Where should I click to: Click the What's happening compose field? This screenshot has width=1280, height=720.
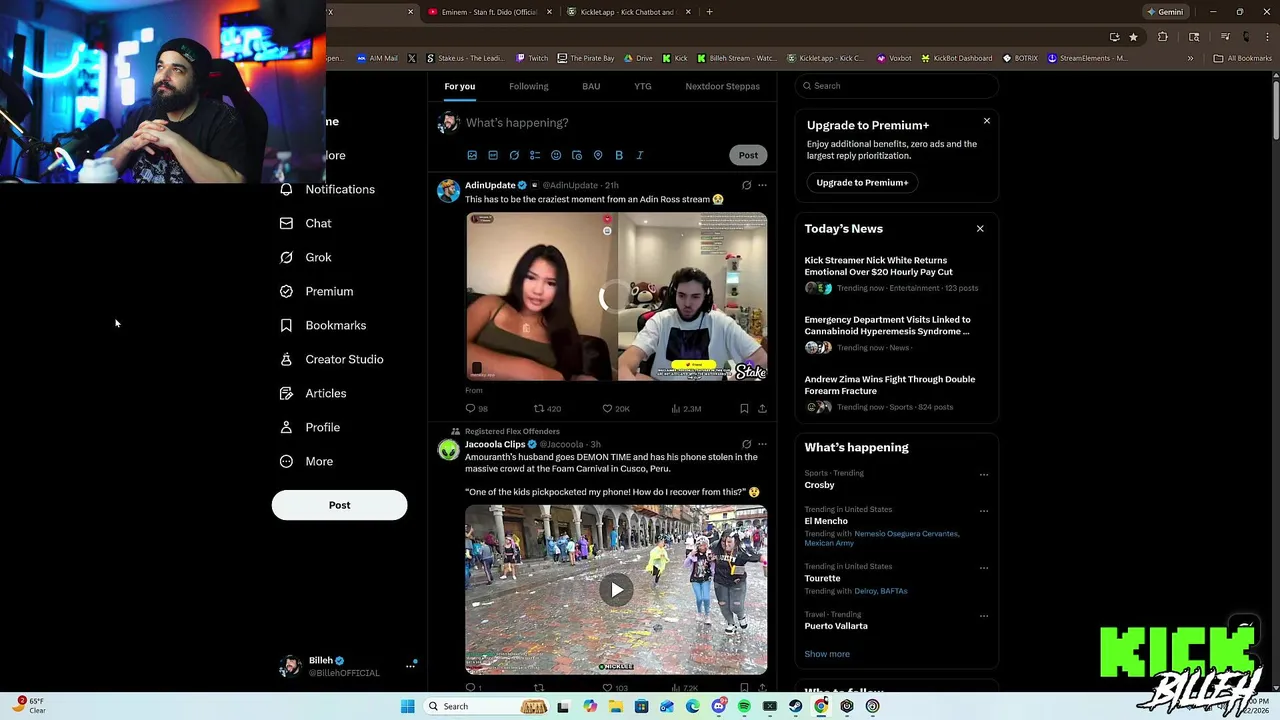point(615,122)
